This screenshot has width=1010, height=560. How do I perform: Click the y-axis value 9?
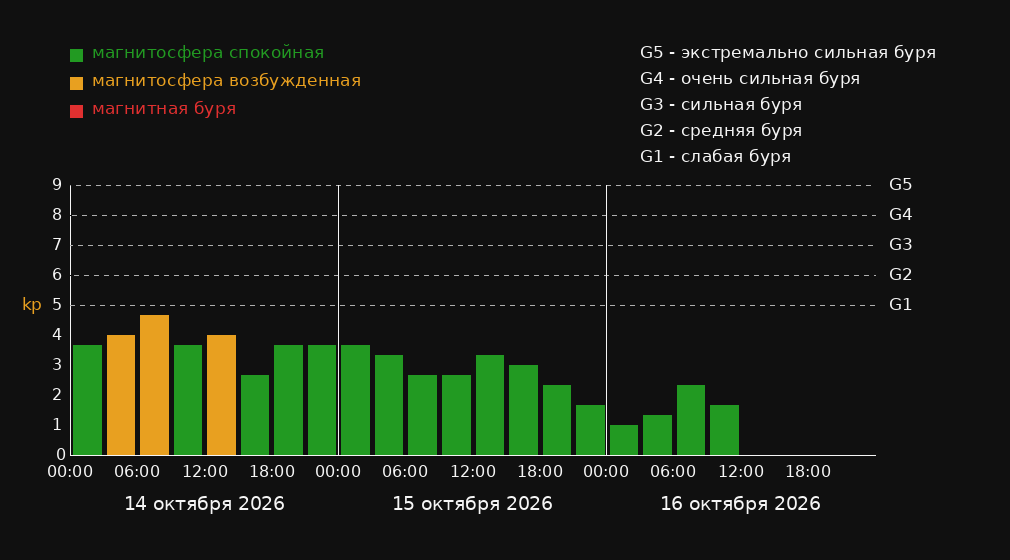point(57,185)
